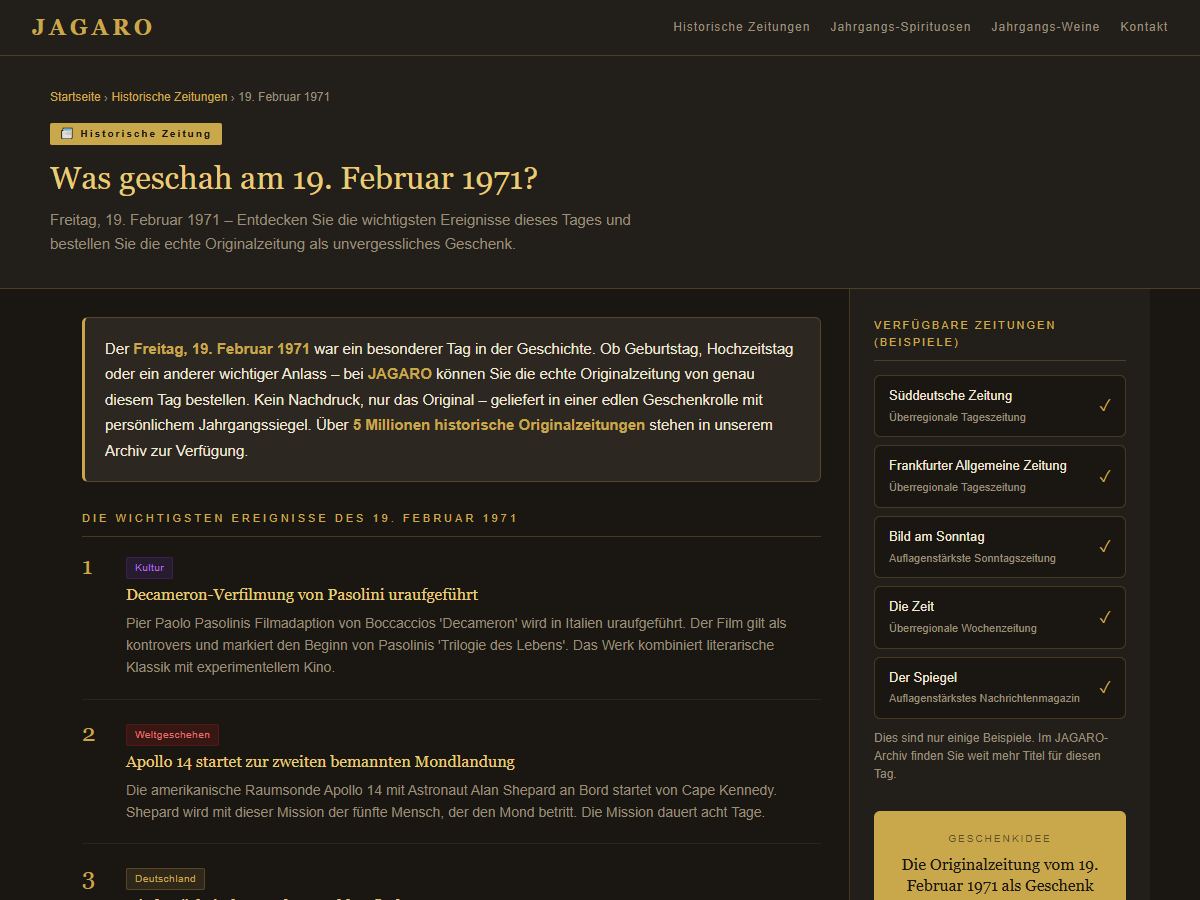The image size is (1200, 900).
Task: Click gold box title Die Originalzeitung vom 19. Februar 1971
Action: coord(1000,875)
